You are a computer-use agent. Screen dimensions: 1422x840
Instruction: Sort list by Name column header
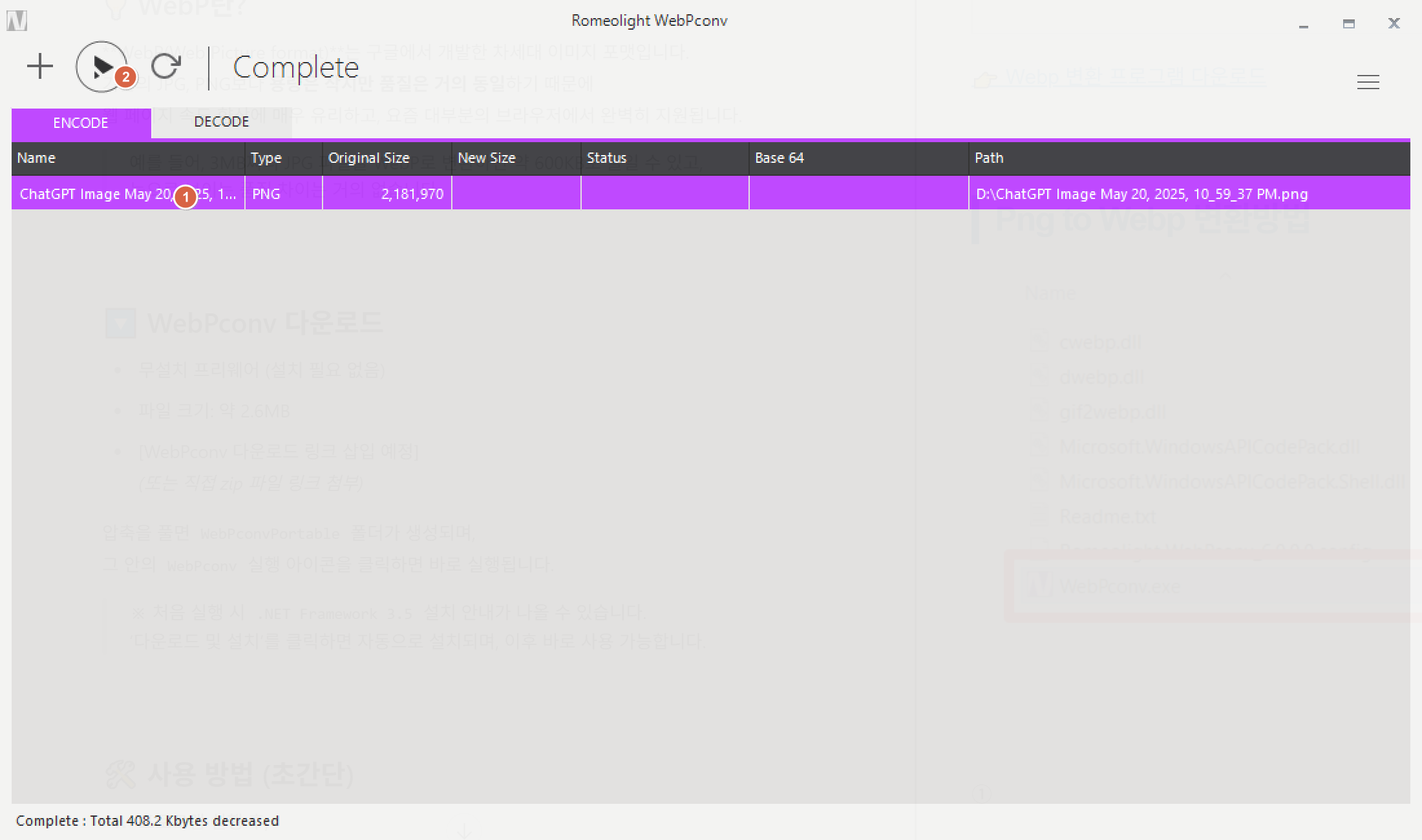36,158
